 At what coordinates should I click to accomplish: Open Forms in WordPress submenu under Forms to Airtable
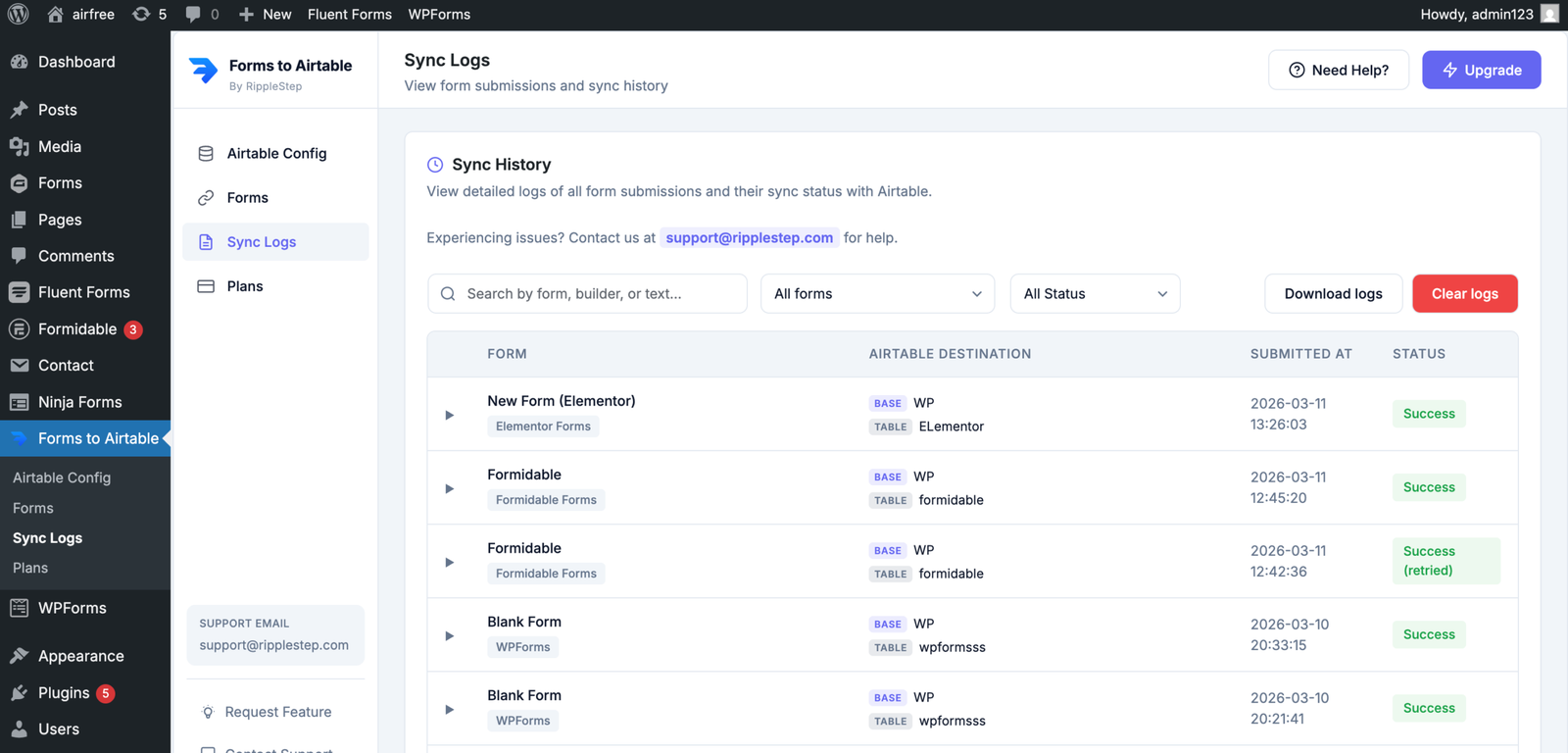(33, 508)
